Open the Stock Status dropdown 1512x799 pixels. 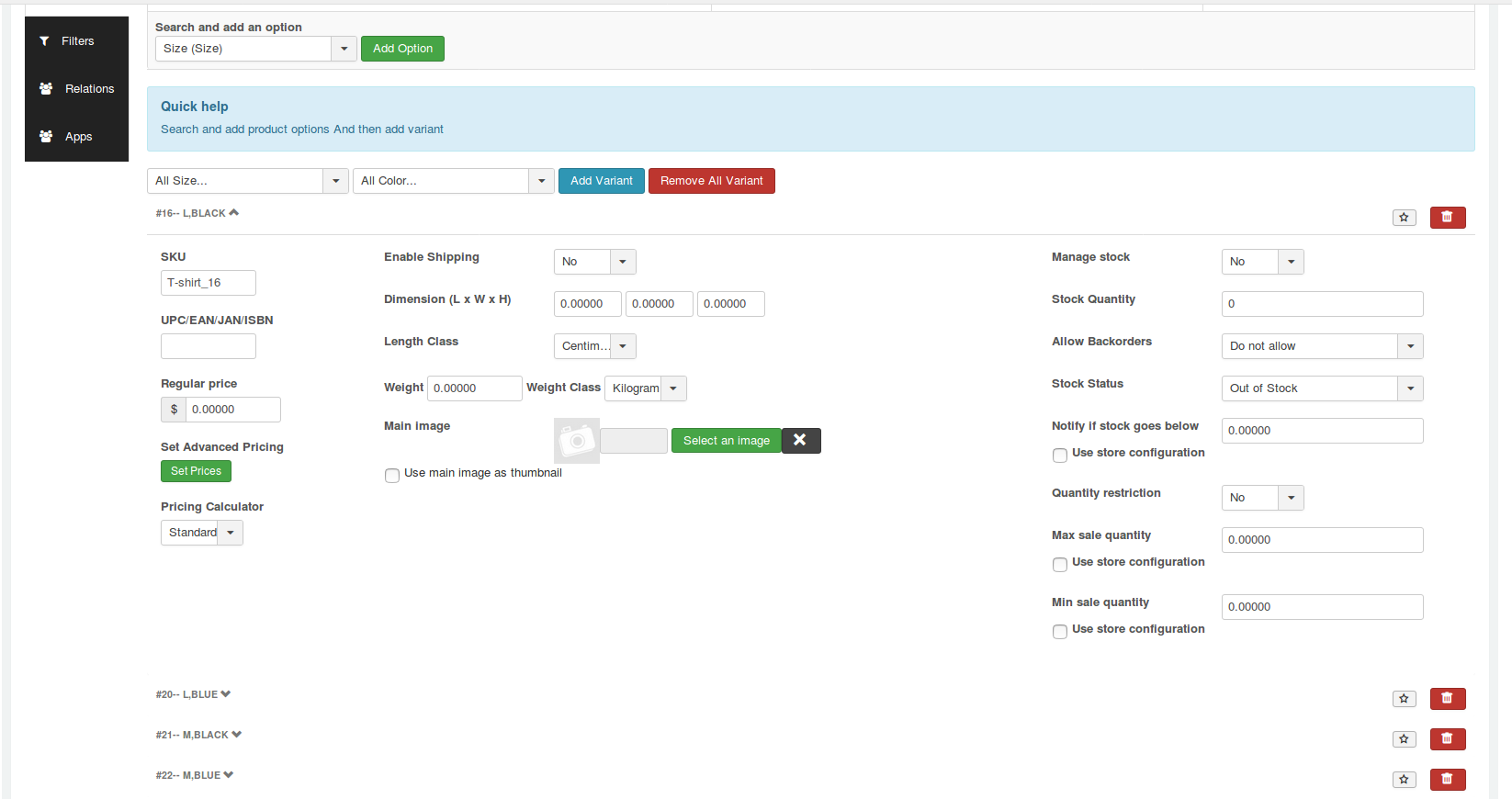click(1321, 388)
